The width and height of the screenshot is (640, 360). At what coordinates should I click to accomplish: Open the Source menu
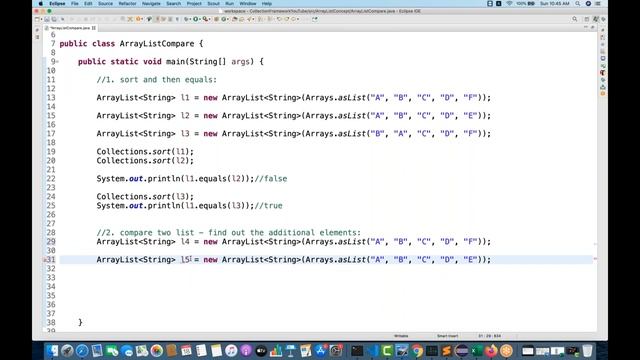point(105,3)
